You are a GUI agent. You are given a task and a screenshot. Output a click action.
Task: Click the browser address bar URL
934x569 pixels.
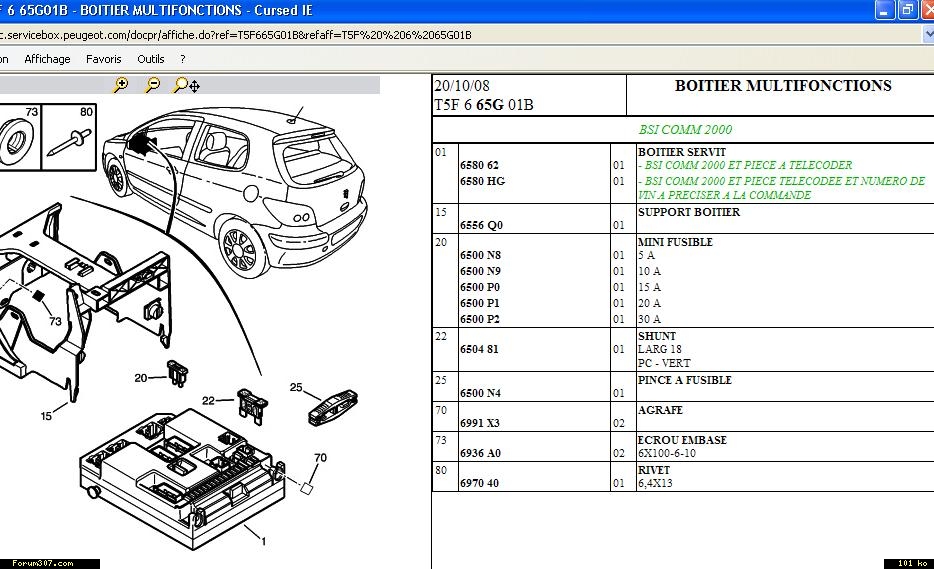(x=236, y=35)
